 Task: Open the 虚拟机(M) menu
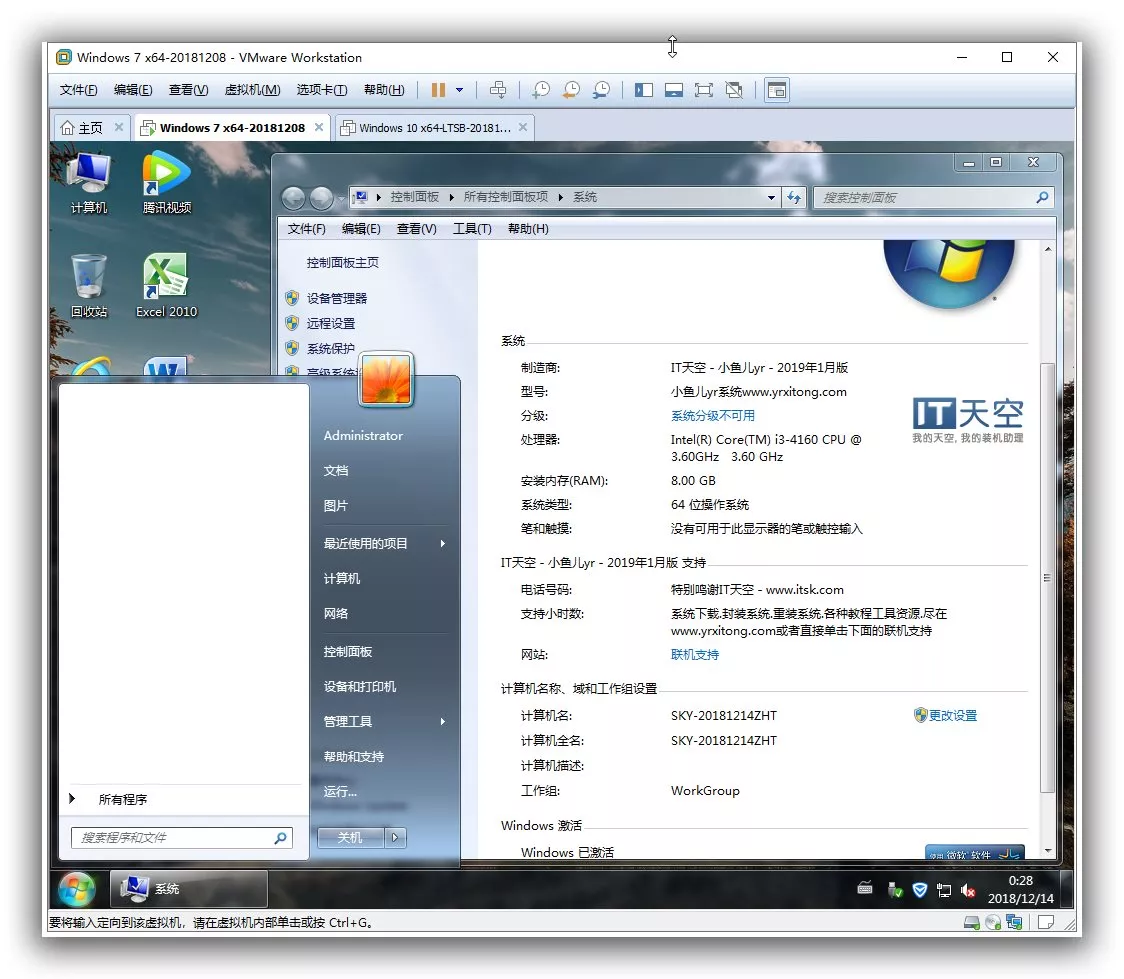point(252,90)
